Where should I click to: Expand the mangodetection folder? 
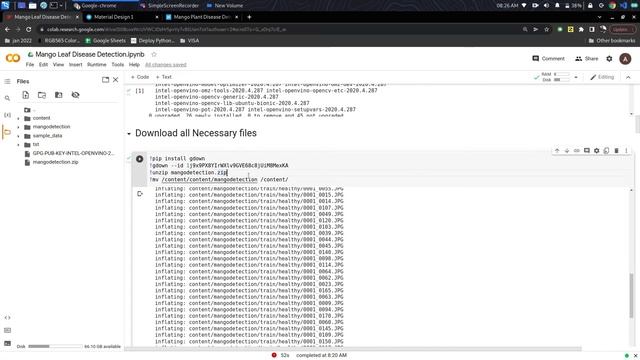tap(18, 127)
